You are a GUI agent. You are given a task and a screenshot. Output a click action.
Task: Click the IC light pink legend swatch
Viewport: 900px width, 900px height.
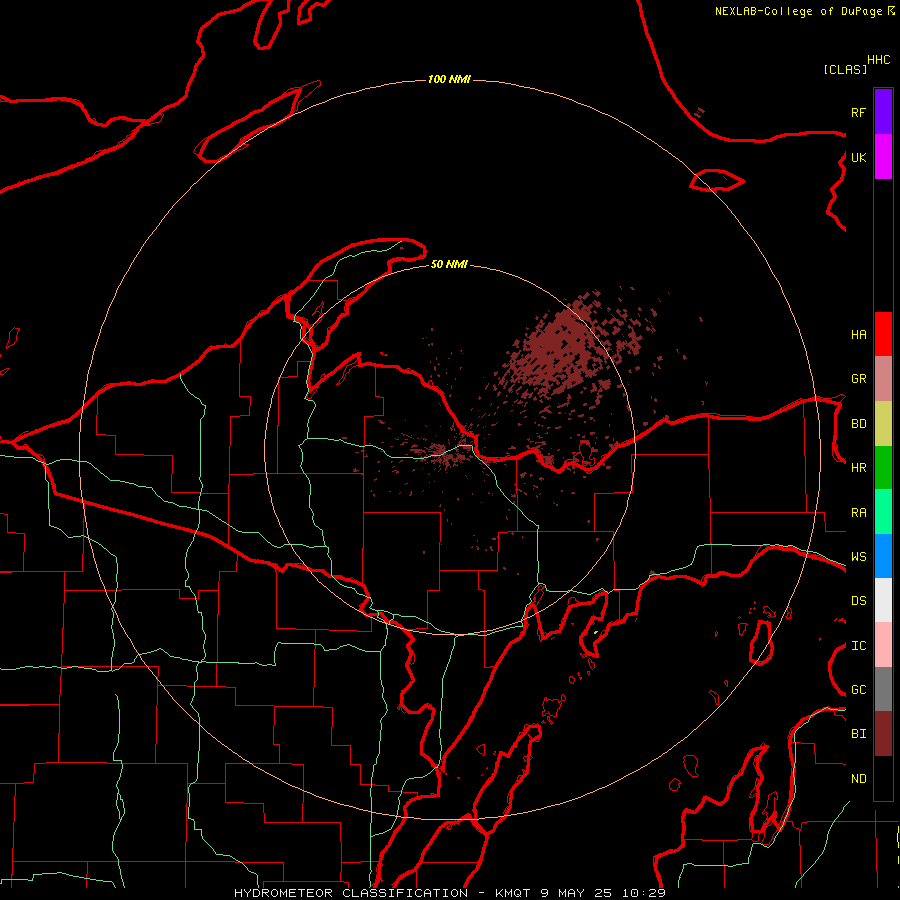(883, 645)
